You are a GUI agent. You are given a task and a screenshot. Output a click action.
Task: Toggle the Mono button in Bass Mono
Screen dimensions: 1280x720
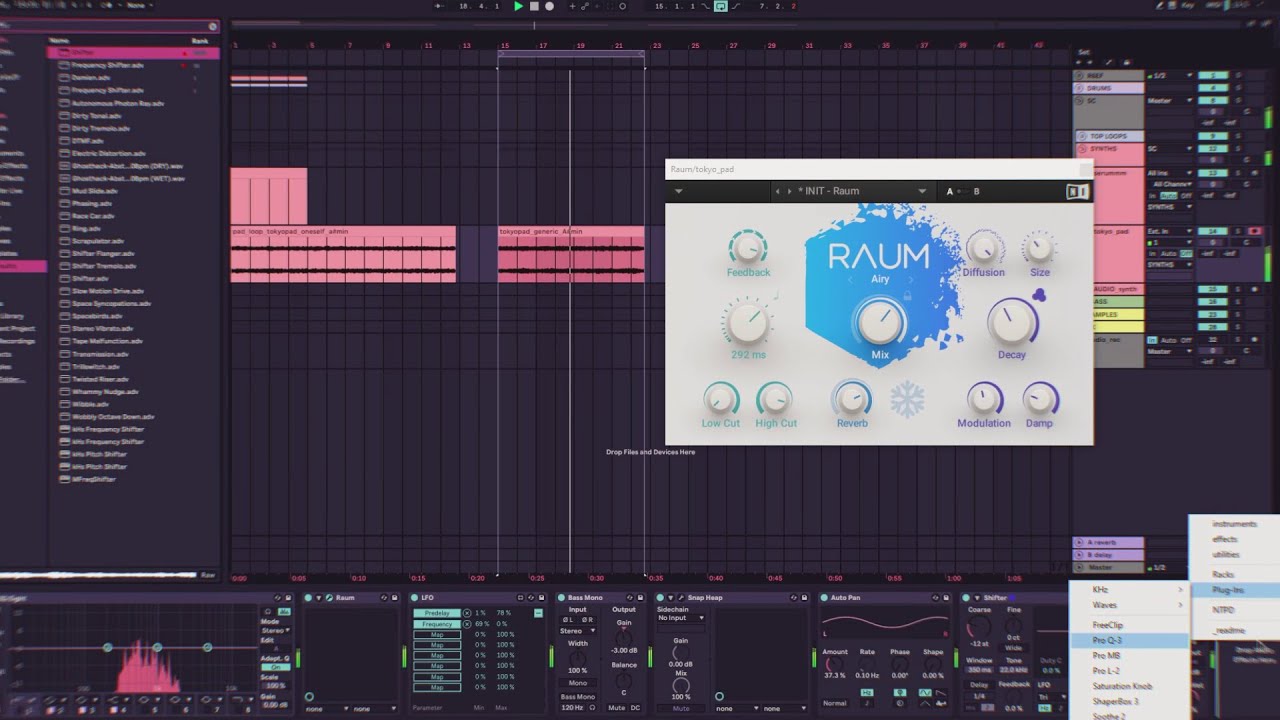coord(578,683)
